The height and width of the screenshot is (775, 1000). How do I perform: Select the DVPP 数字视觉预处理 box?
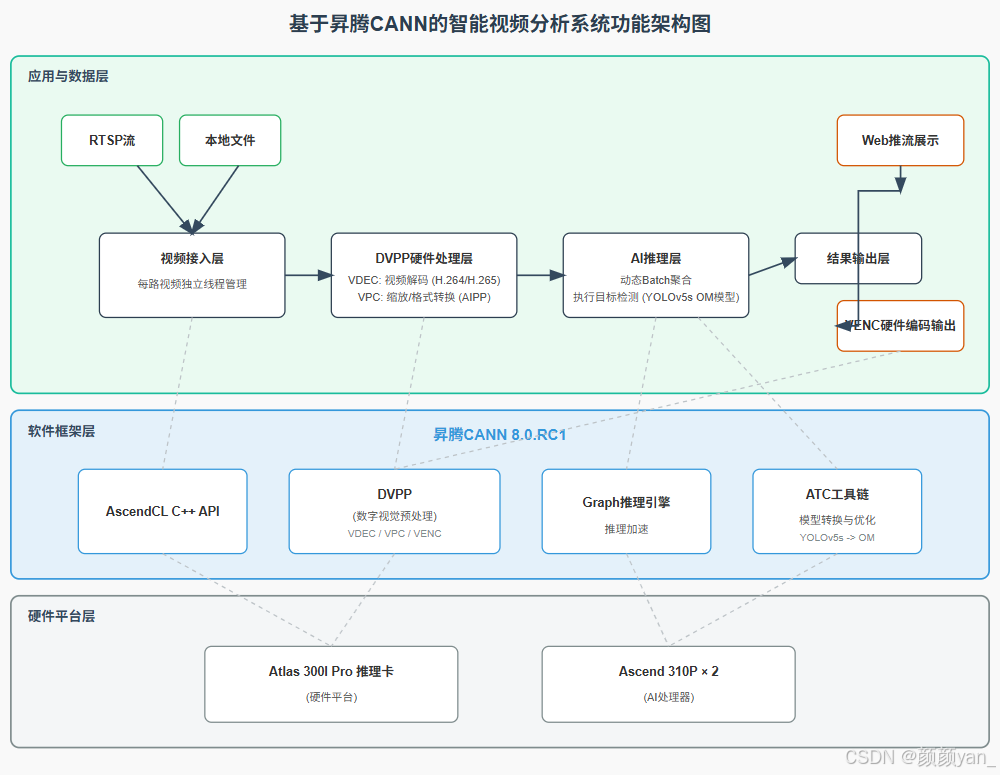click(395, 512)
